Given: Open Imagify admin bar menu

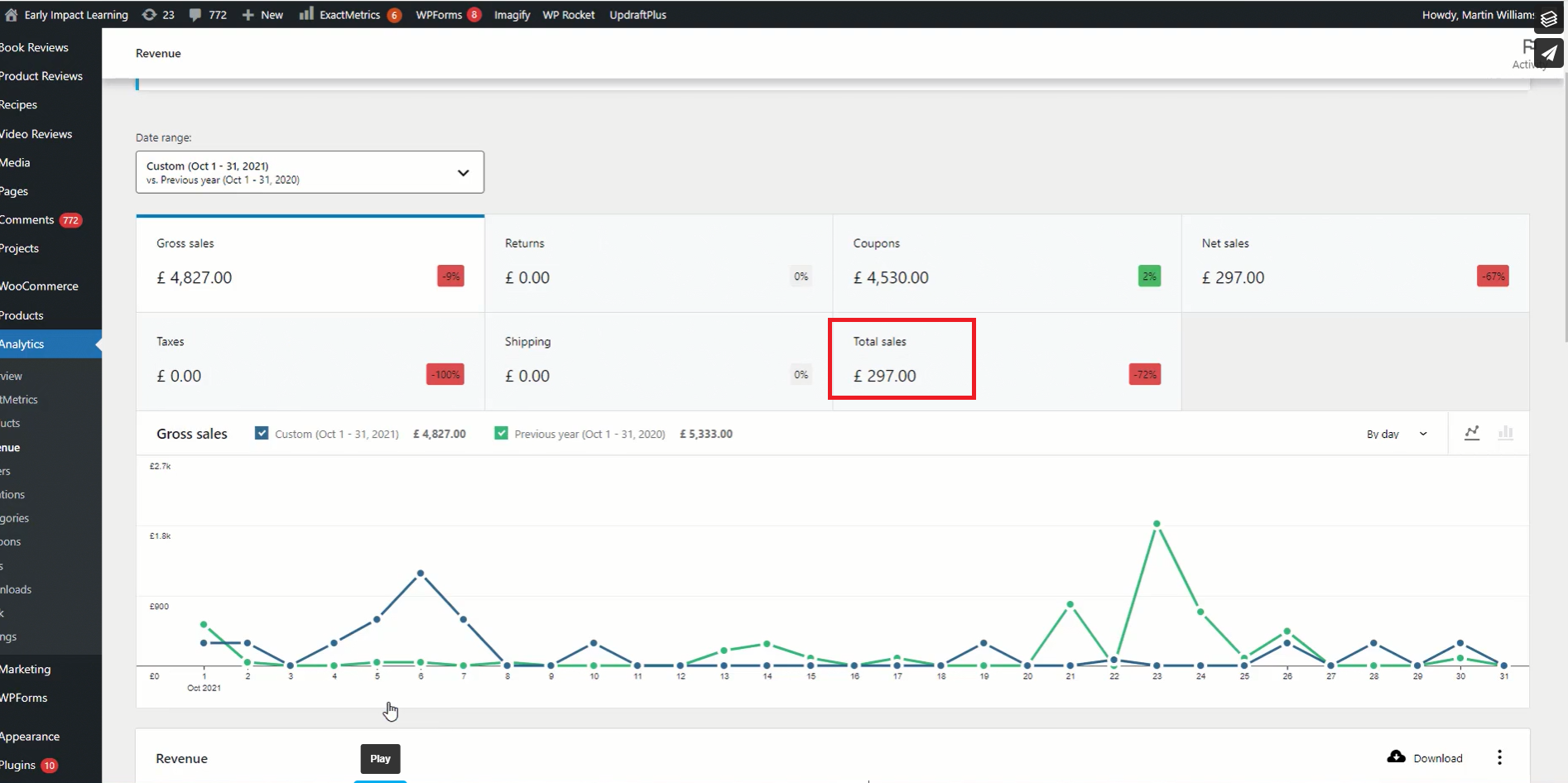Looking at the screenshot, I should click(512, 15).
